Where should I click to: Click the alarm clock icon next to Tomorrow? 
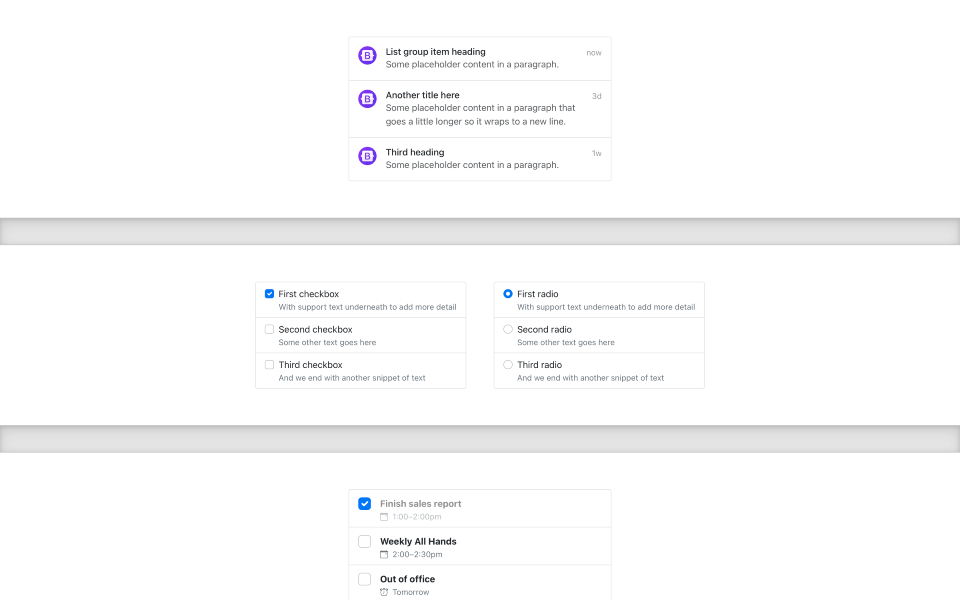[x=383, y=592]
